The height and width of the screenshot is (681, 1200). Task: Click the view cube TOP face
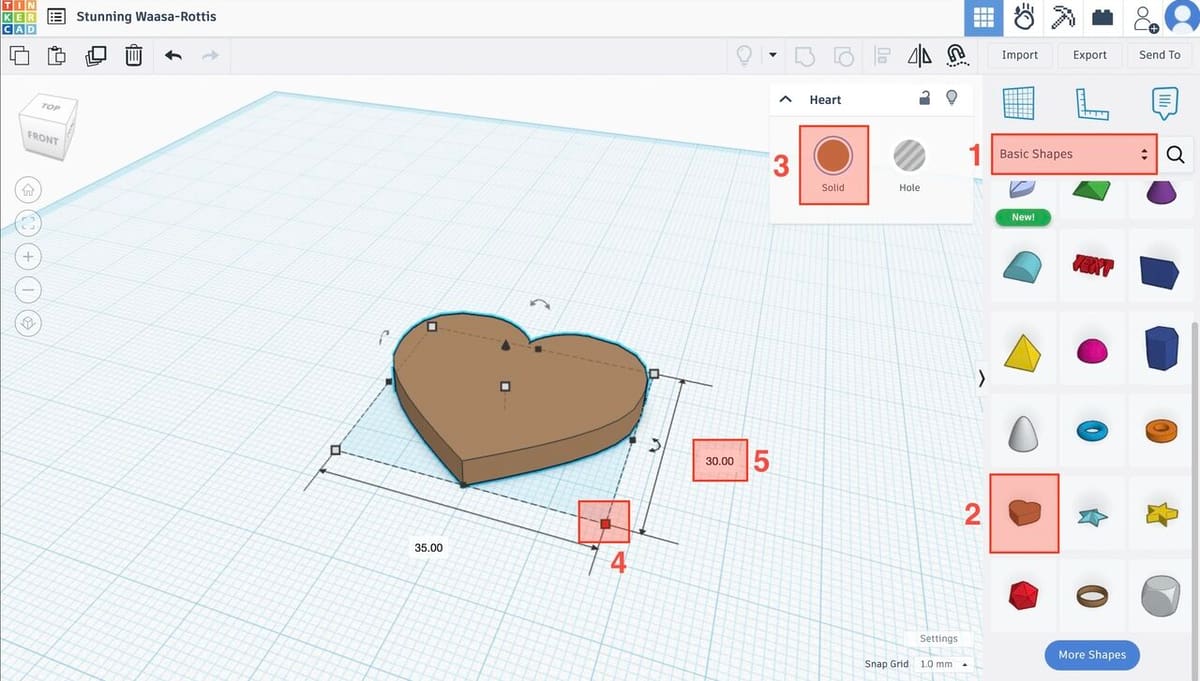(x=50, y=107)
